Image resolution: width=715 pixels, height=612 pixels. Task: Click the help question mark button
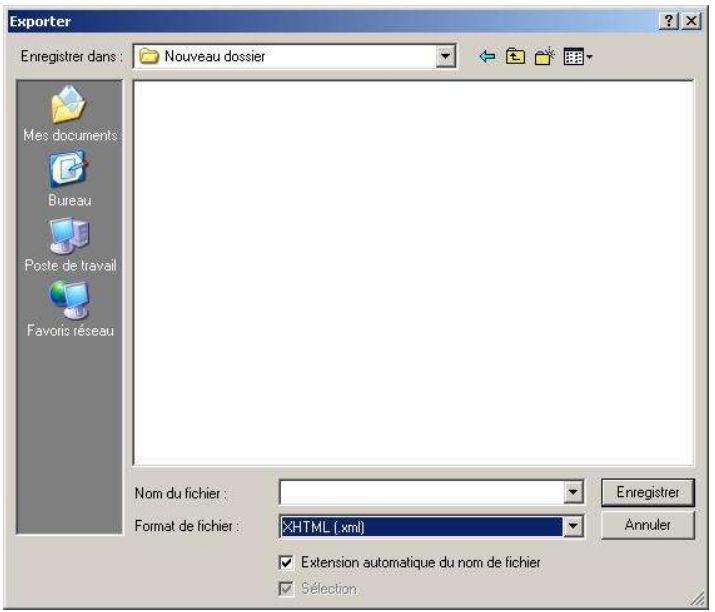[668, 21]
